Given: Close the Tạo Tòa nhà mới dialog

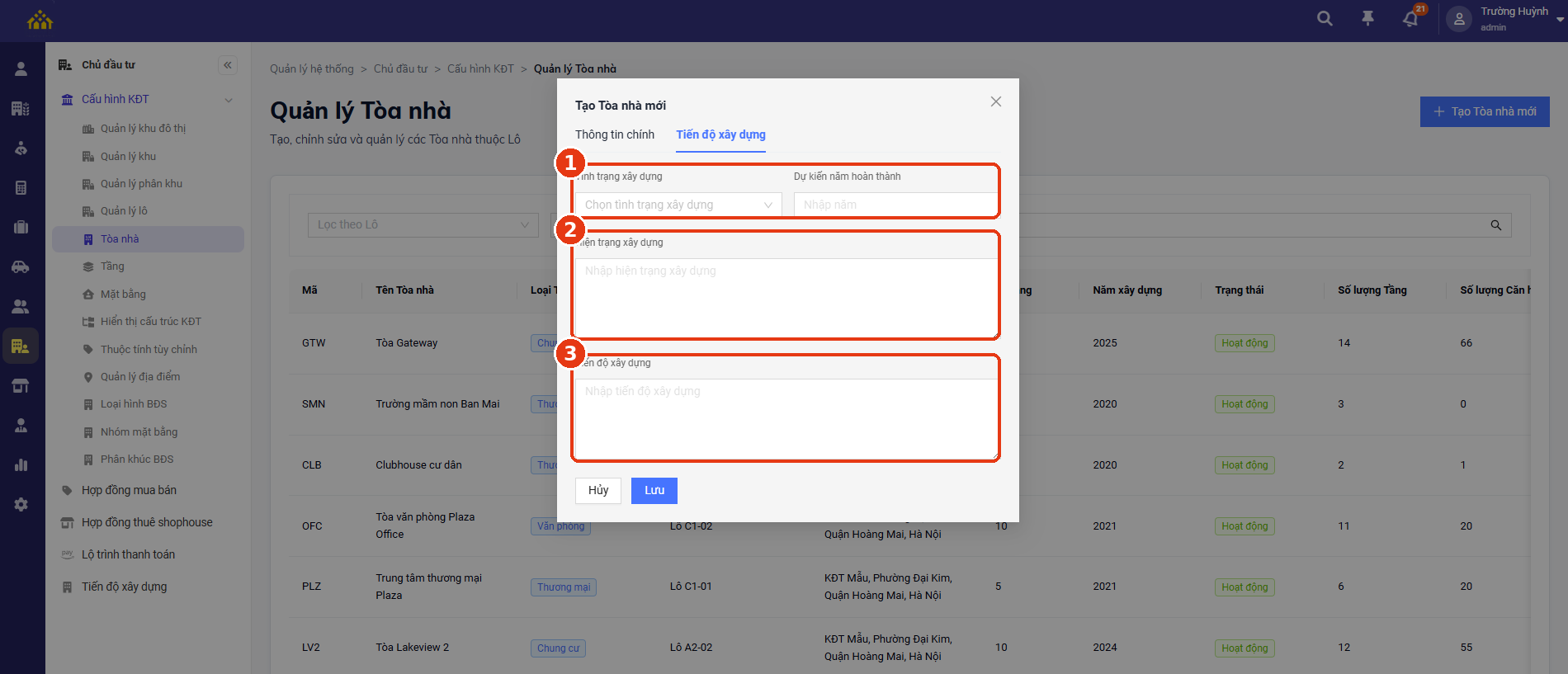Looking at the screenshot, I should click(x=996, y=101).
